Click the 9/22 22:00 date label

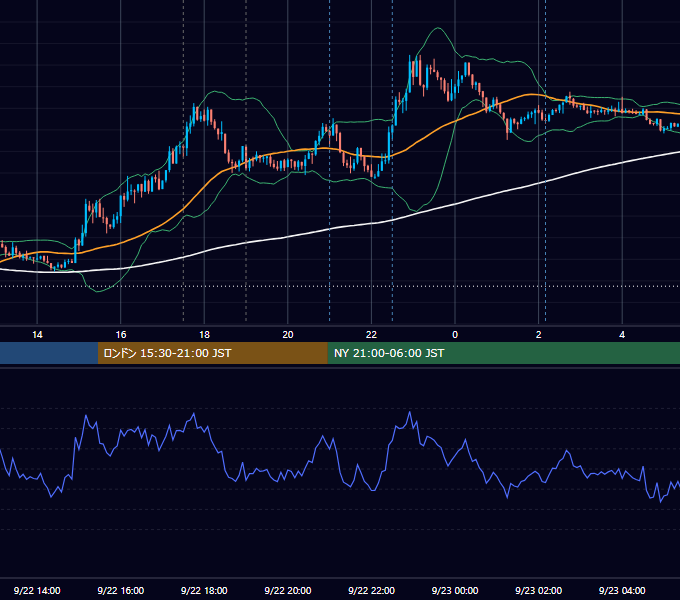click(371, 590)
